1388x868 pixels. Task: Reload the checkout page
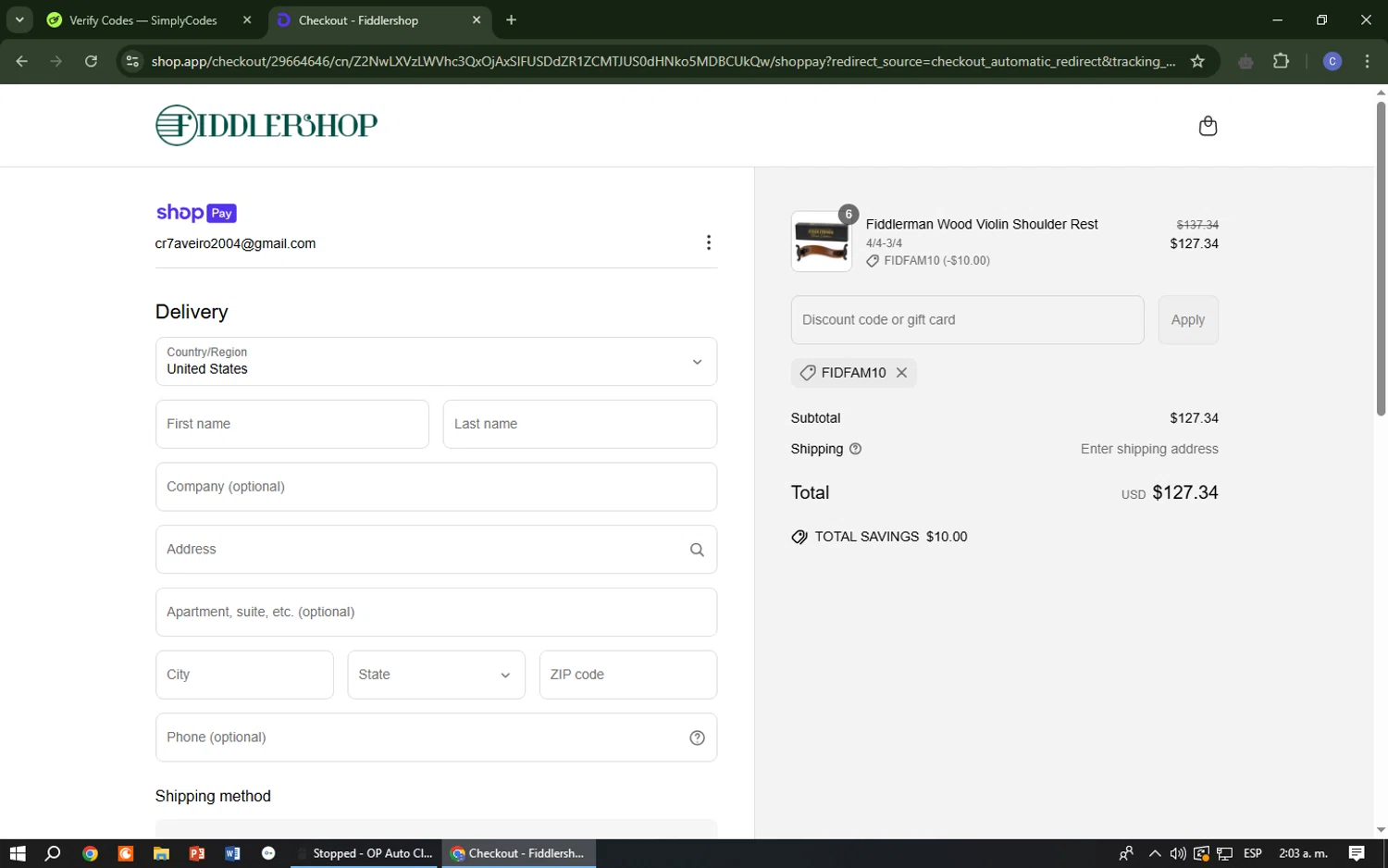tap(91, 61)
